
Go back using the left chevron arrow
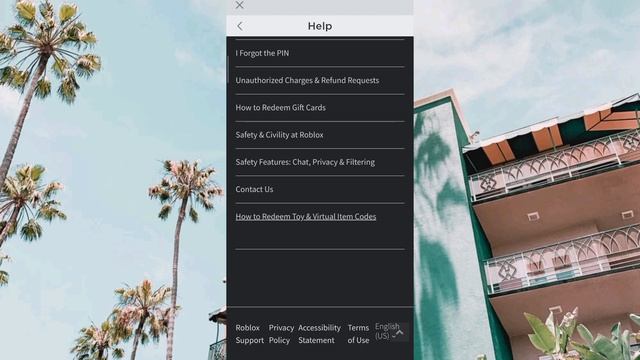click(240, 26)
